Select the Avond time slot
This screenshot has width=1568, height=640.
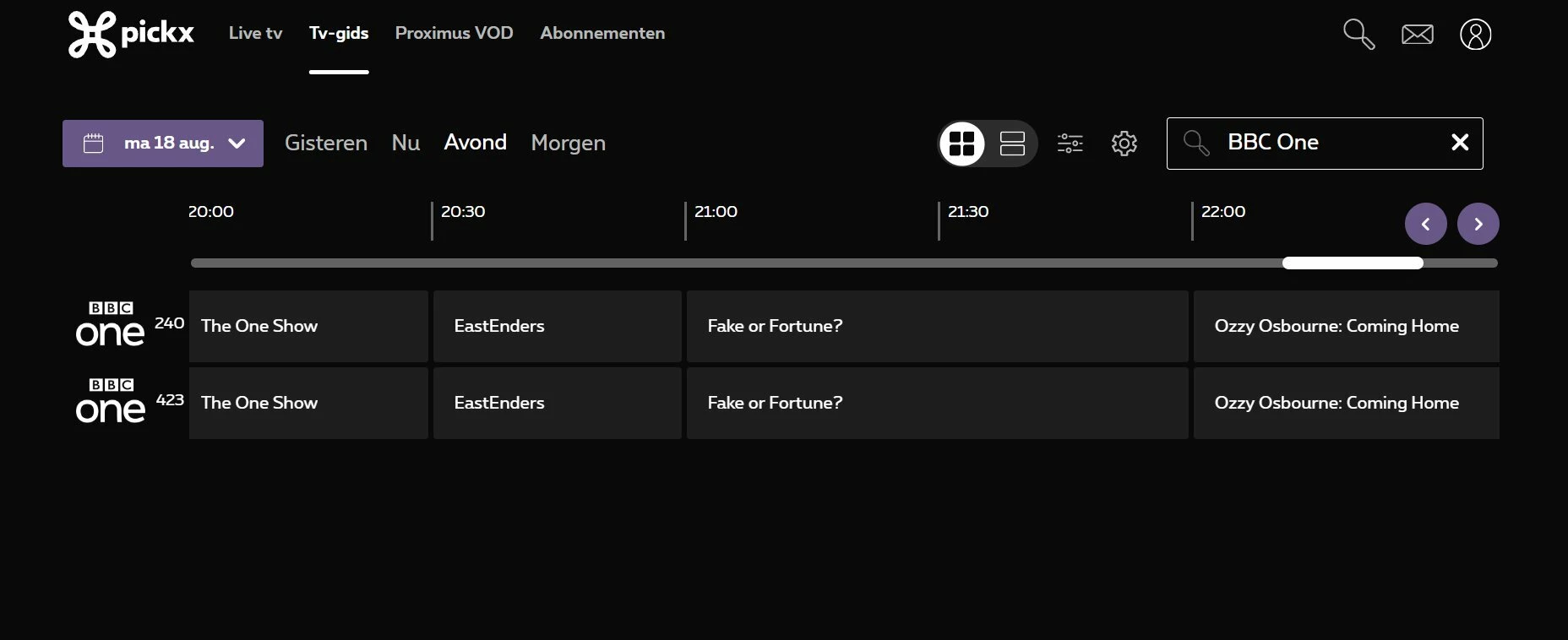point(476,142)
